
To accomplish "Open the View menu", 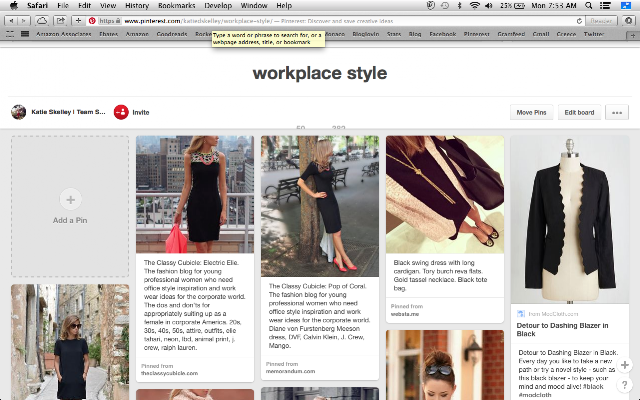I will [108, 5].
